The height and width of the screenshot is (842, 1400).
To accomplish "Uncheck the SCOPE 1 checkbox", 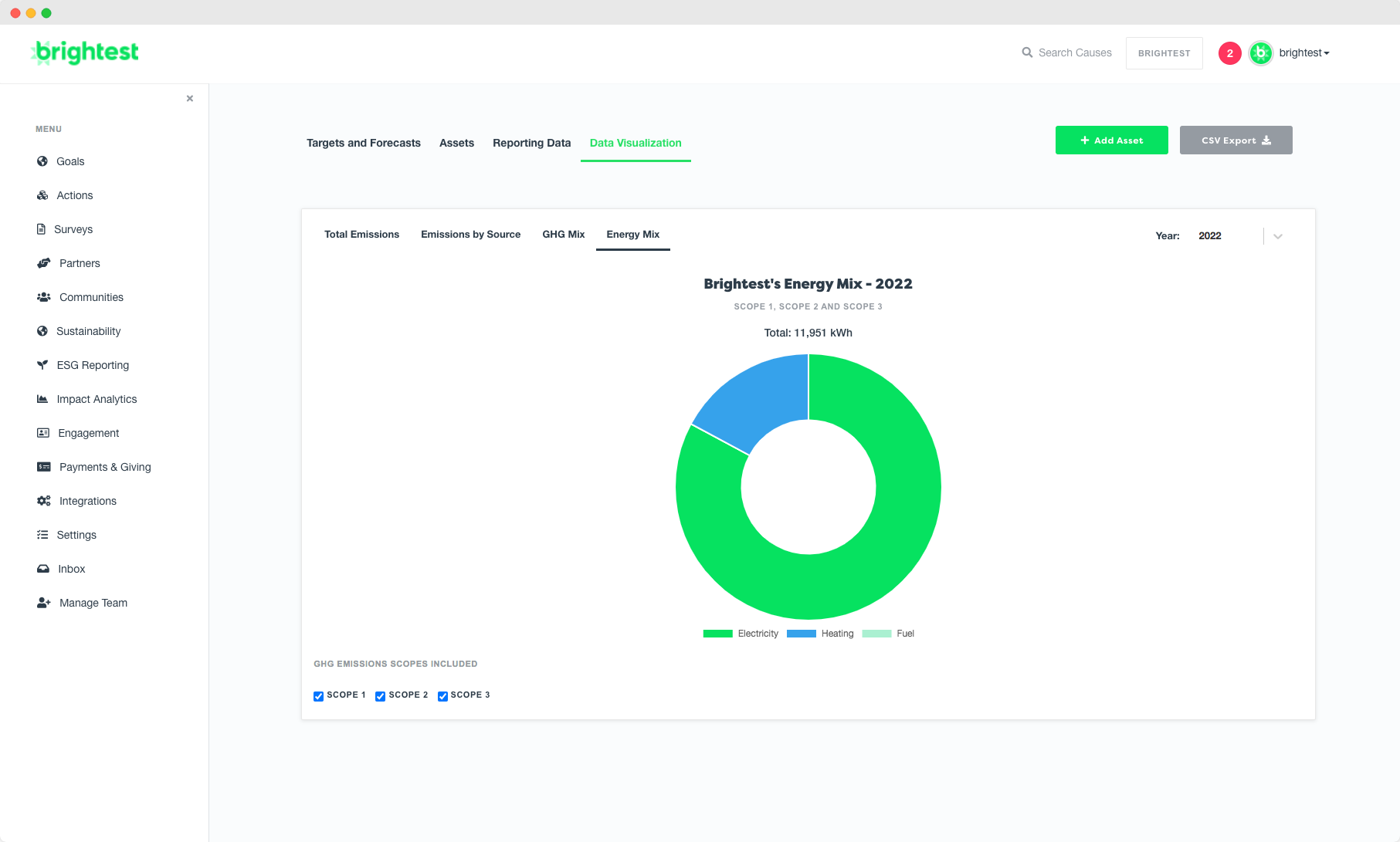I will (318, 696).
